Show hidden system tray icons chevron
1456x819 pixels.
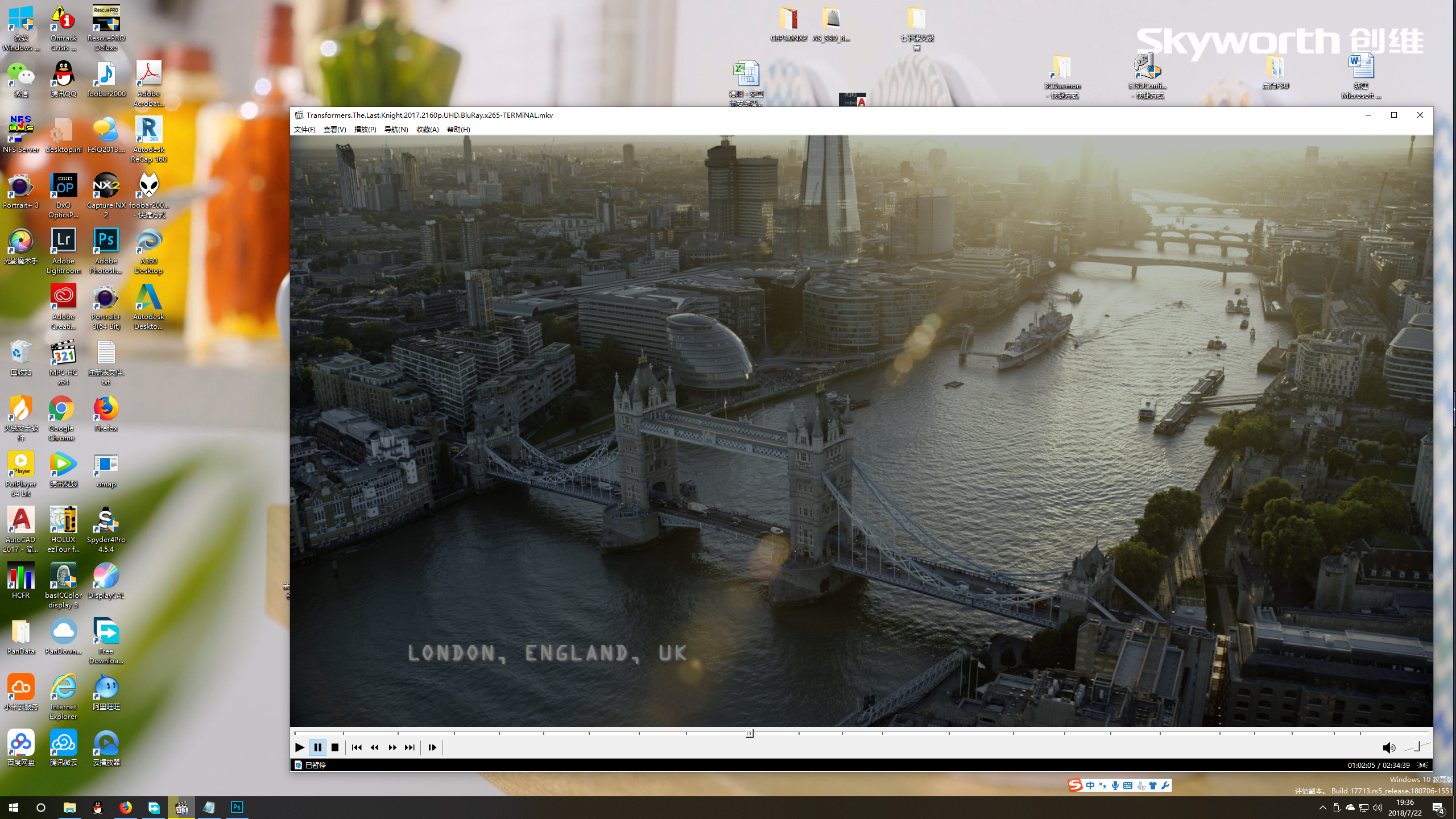tap(1322, 808)
